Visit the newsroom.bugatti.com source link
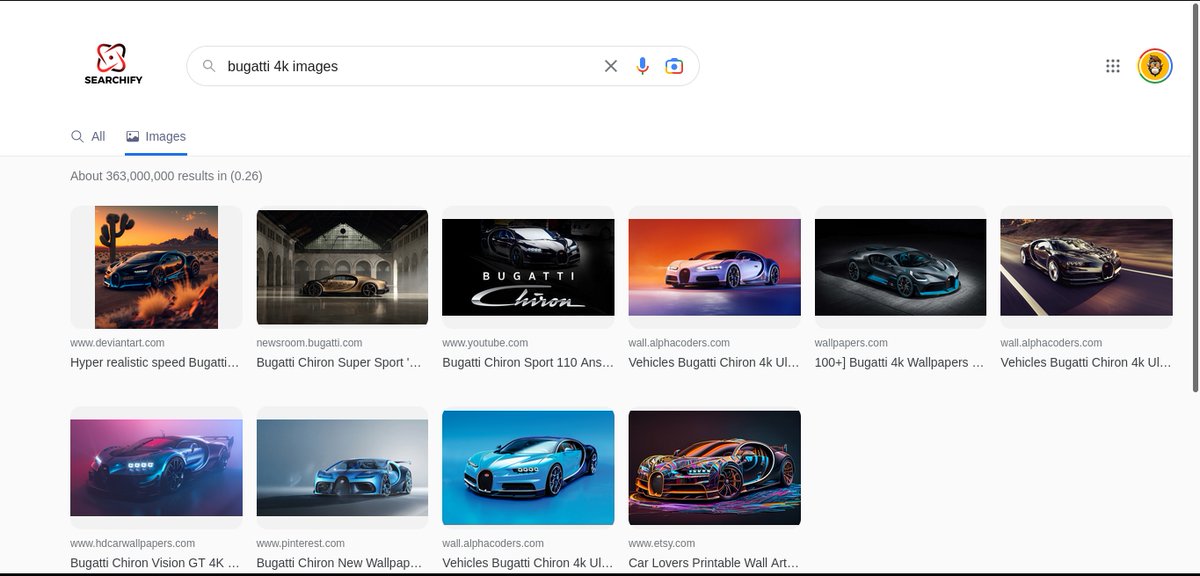Screen dimensions: 1200x576 (307, 343)
